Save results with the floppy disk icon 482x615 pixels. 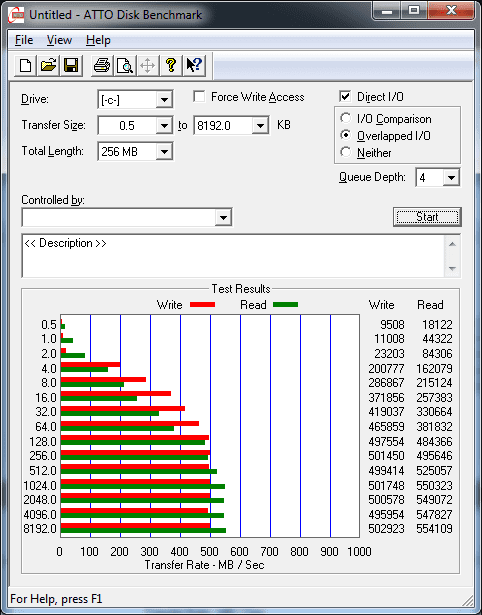pos(71,66)
